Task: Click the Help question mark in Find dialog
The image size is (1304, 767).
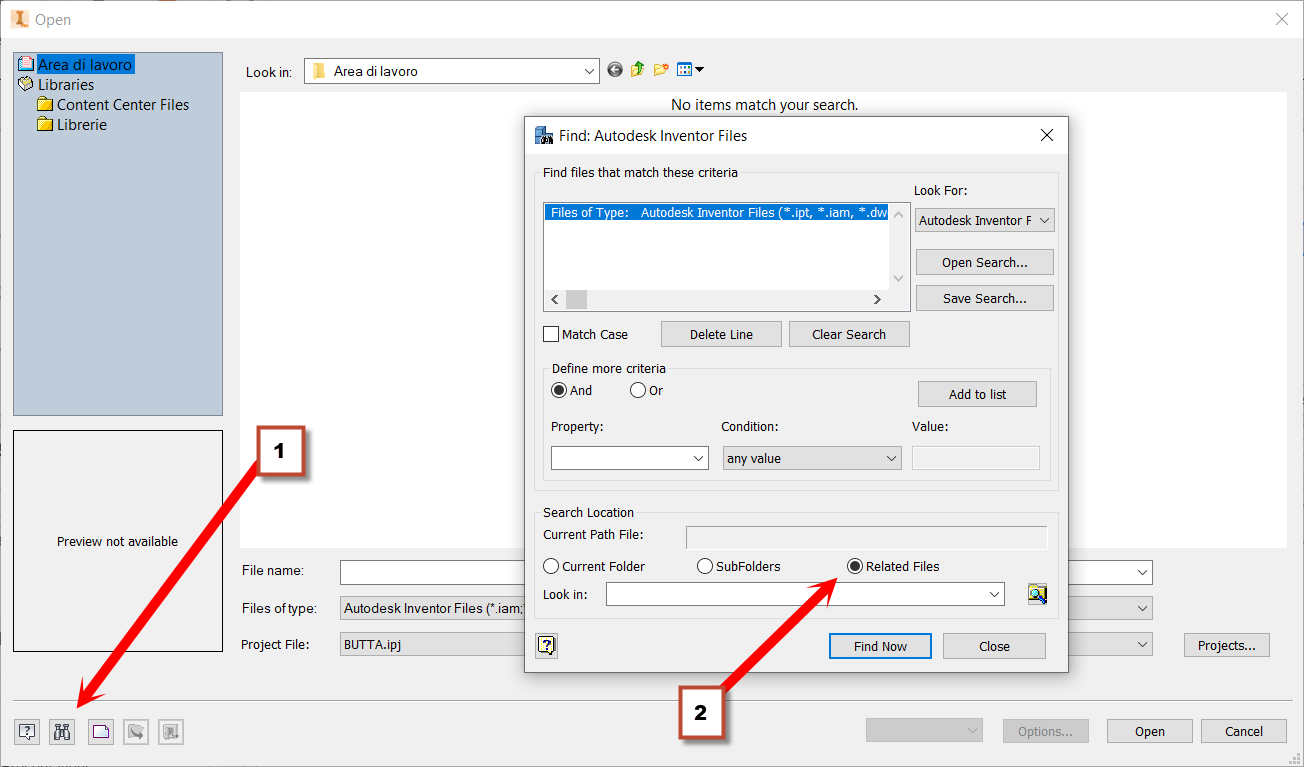Action: pos(546,646)
